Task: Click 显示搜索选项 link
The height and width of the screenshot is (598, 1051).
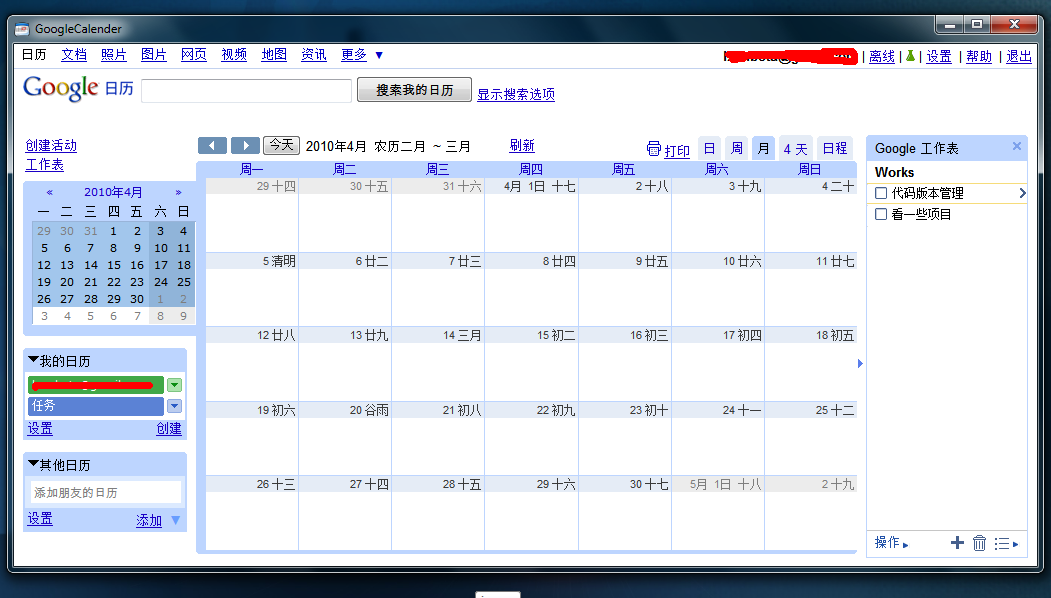Action: (516, 95)
